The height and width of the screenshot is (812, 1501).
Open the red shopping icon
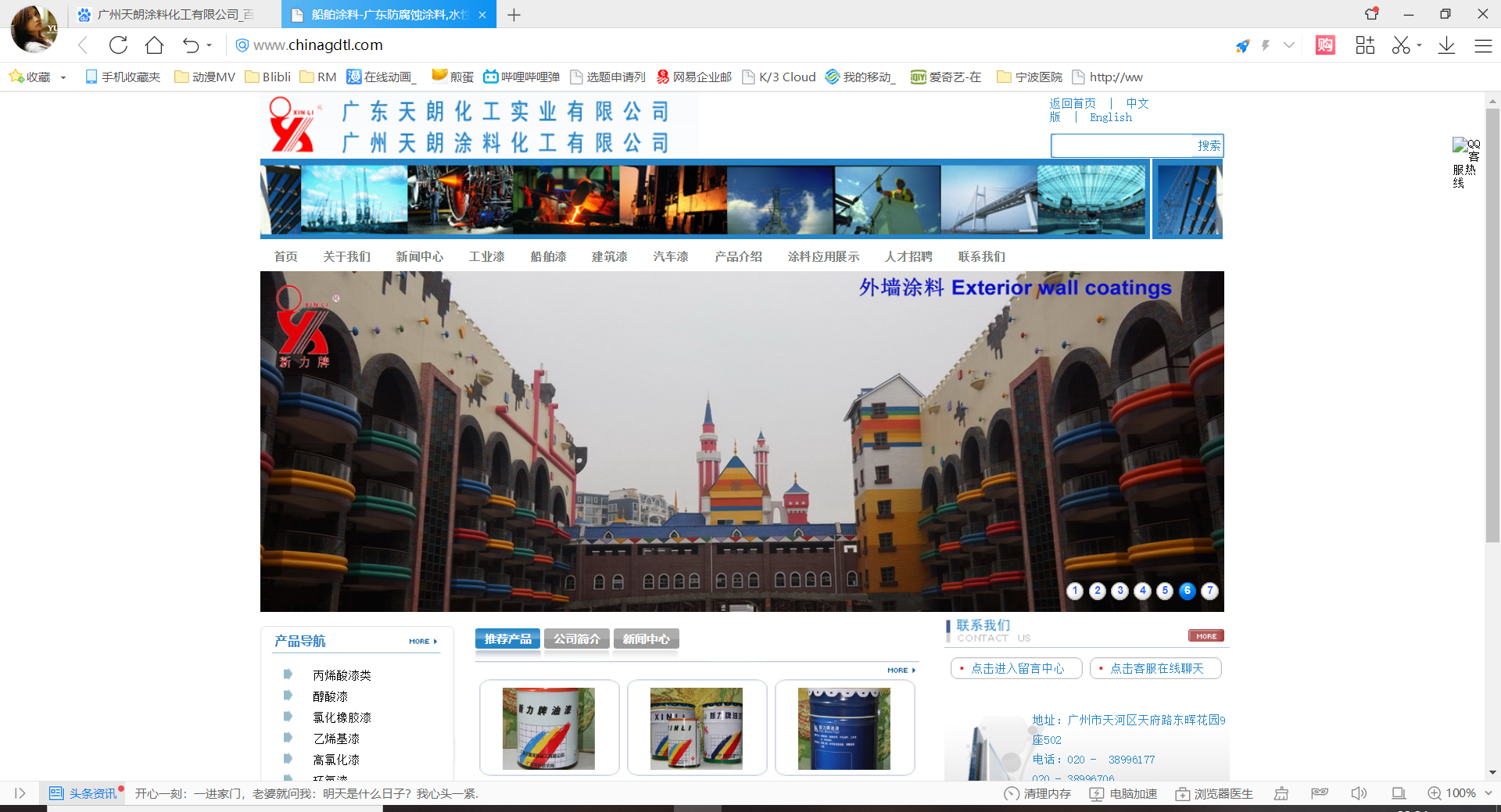(1325, 45)
